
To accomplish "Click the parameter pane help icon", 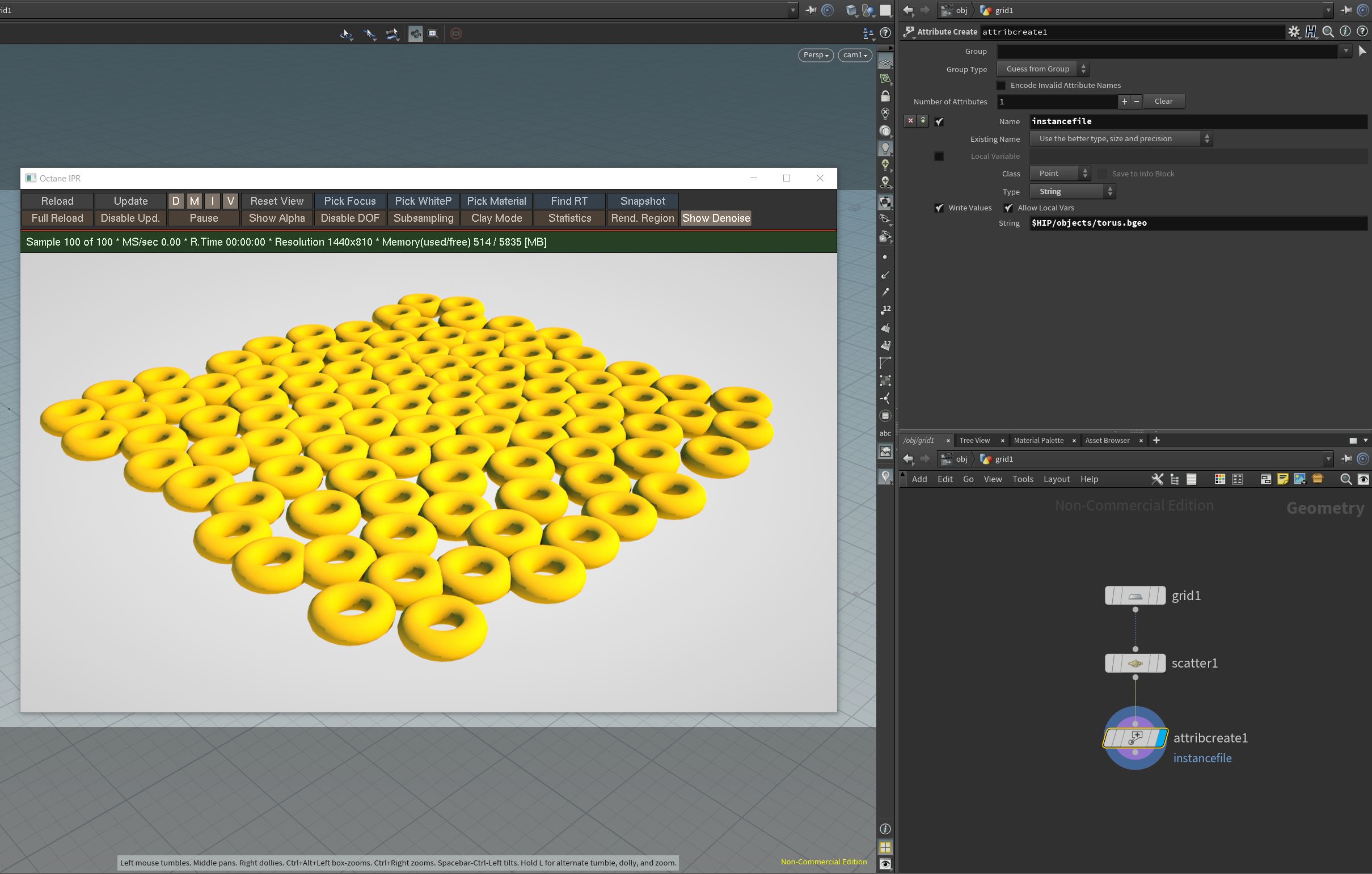I will (1362, 32).
